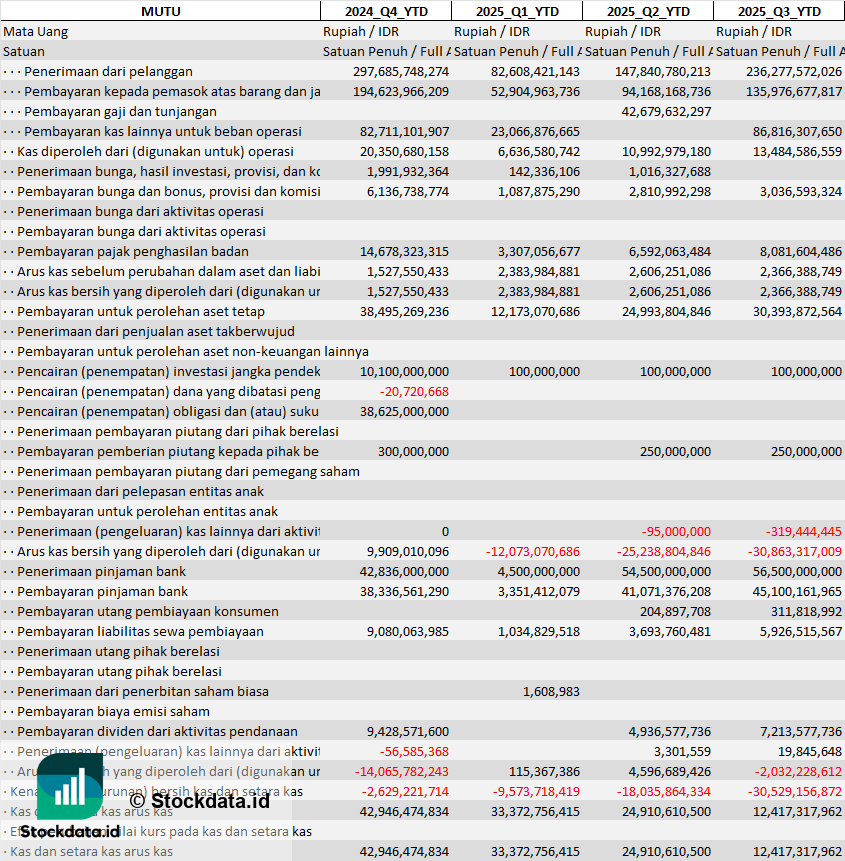The image size is (845, 861).
Task: Select the red -20,720,668 cell
Action: (414, 391)
